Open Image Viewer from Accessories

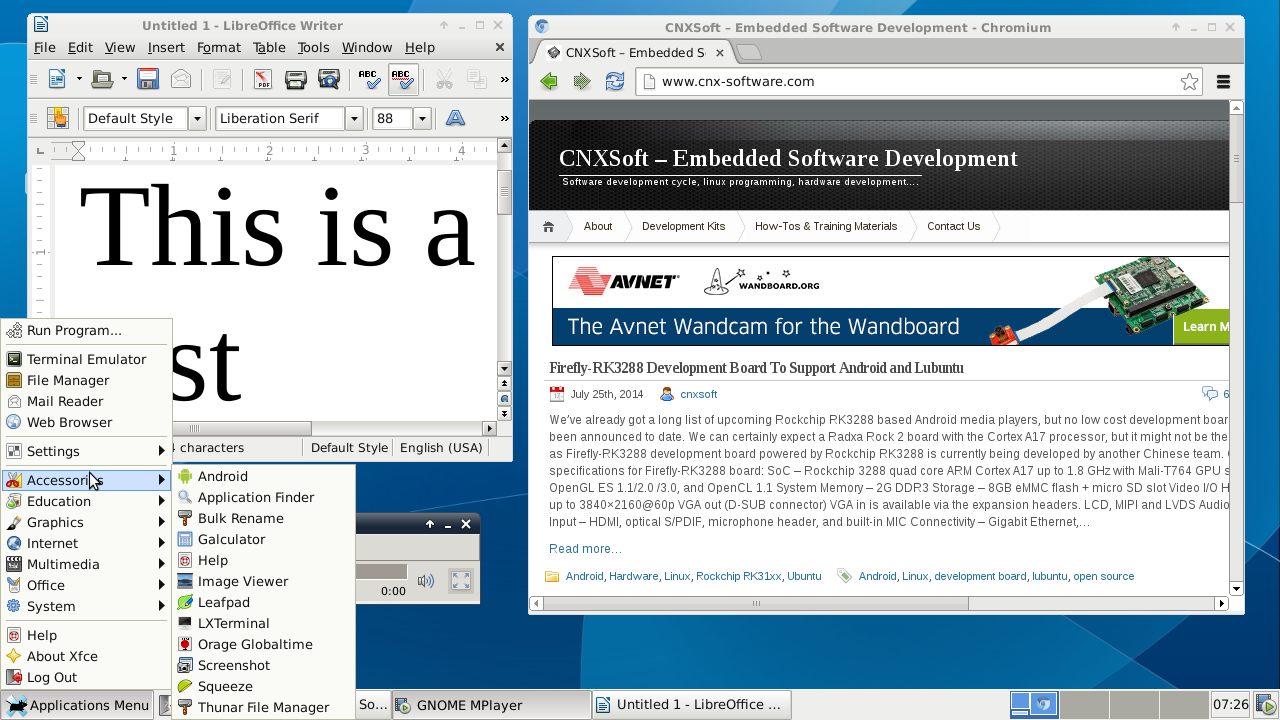coord(264,581)
